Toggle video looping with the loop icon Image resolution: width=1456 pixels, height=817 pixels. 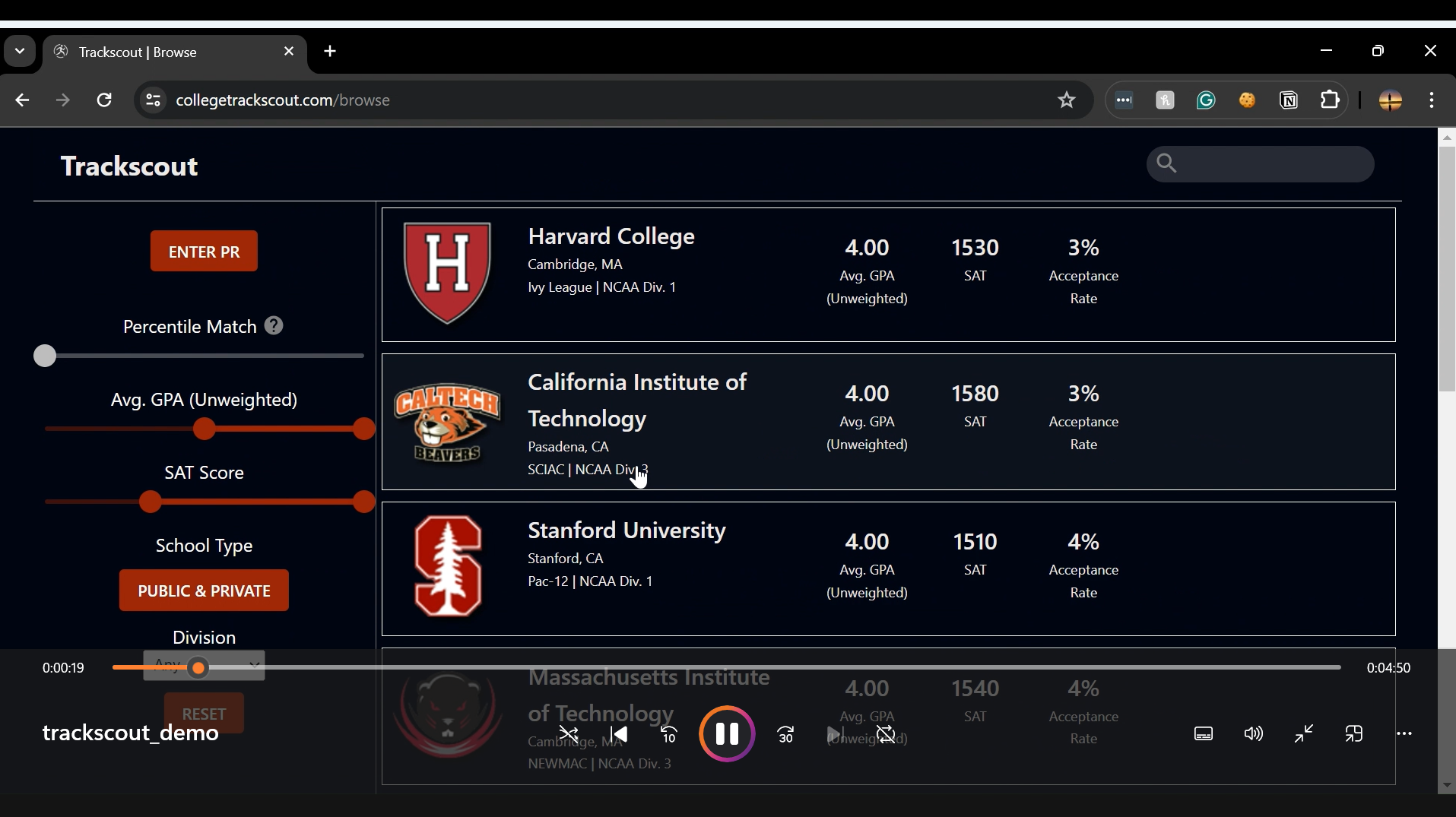tap(887, 735)
